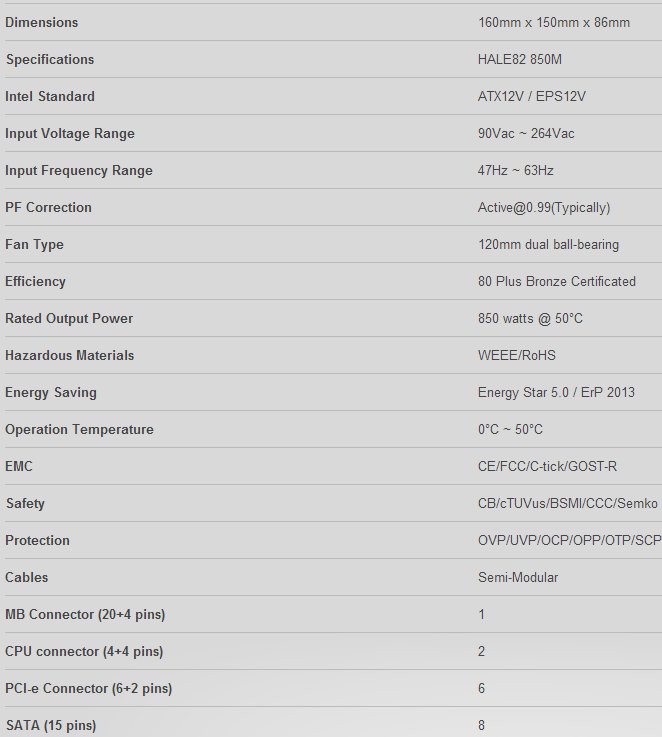Select the 120mm dual ball-bearing text
This screenshot has height=737, width=662.
548,244
